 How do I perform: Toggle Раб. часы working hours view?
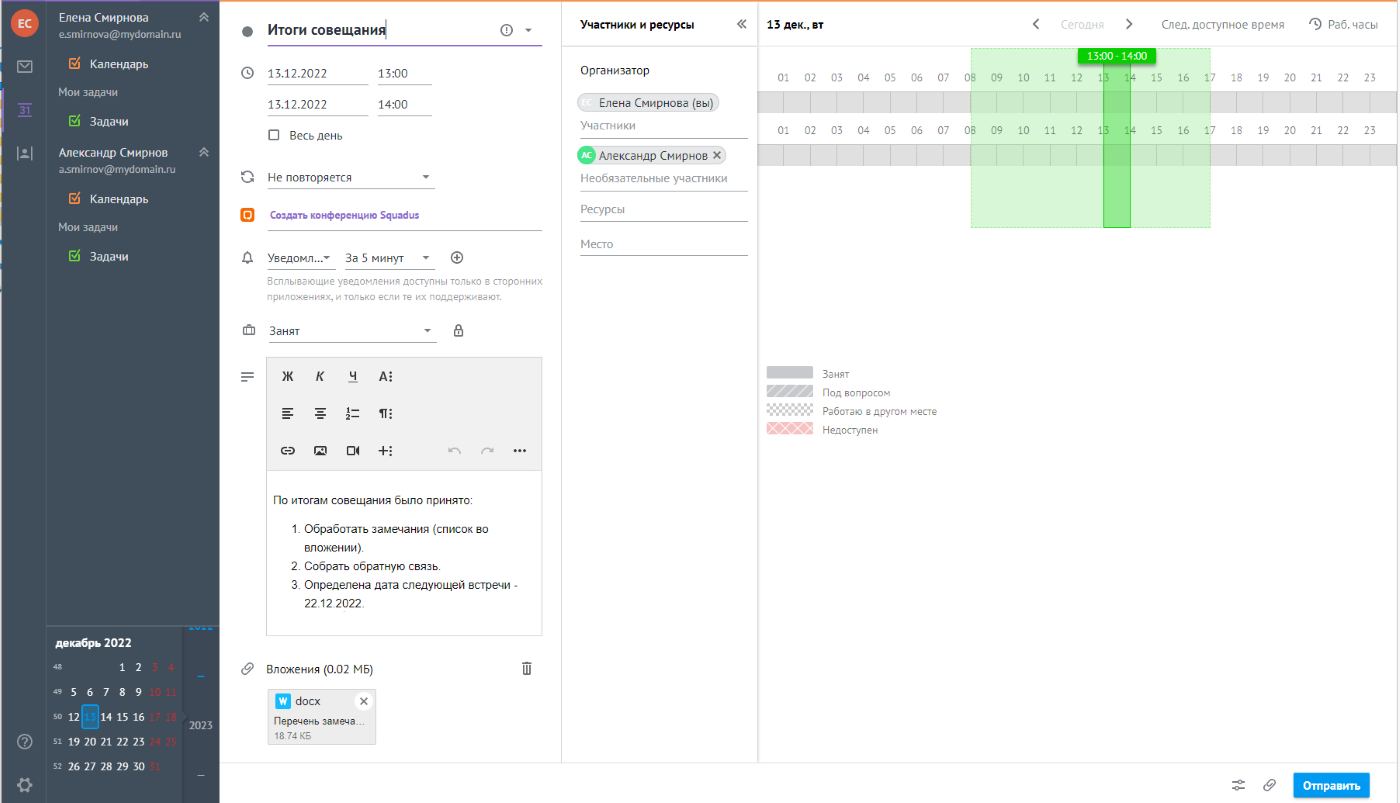[1343, 24]
